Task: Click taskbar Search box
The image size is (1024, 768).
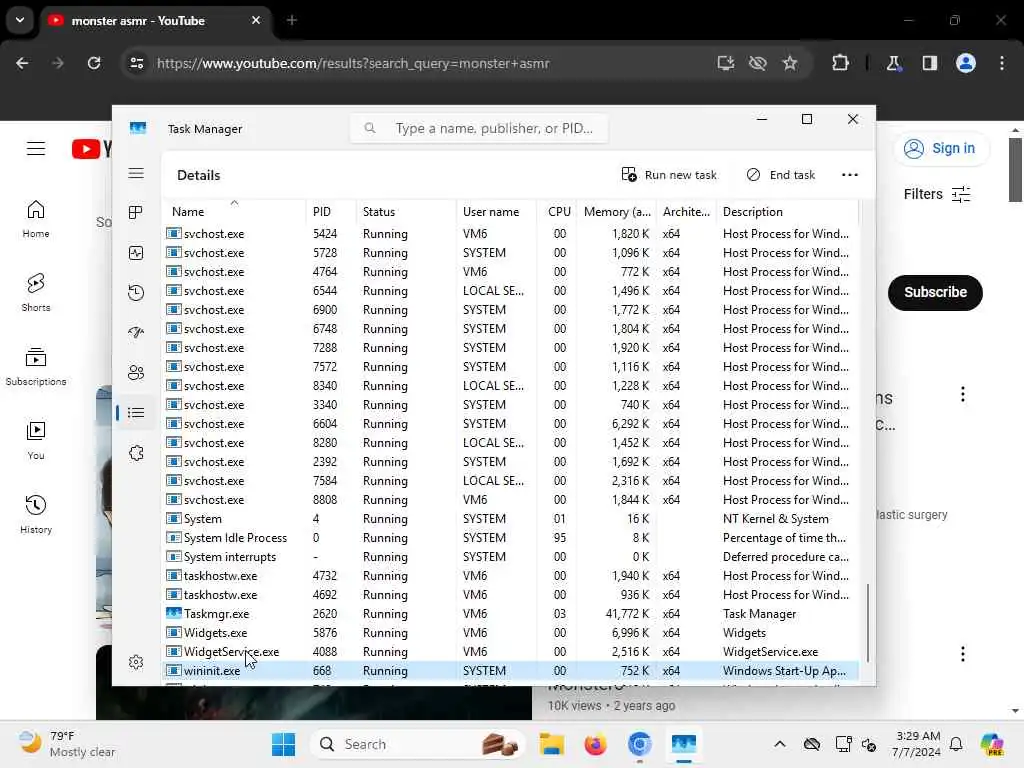Action: click(x=418, y=744)
